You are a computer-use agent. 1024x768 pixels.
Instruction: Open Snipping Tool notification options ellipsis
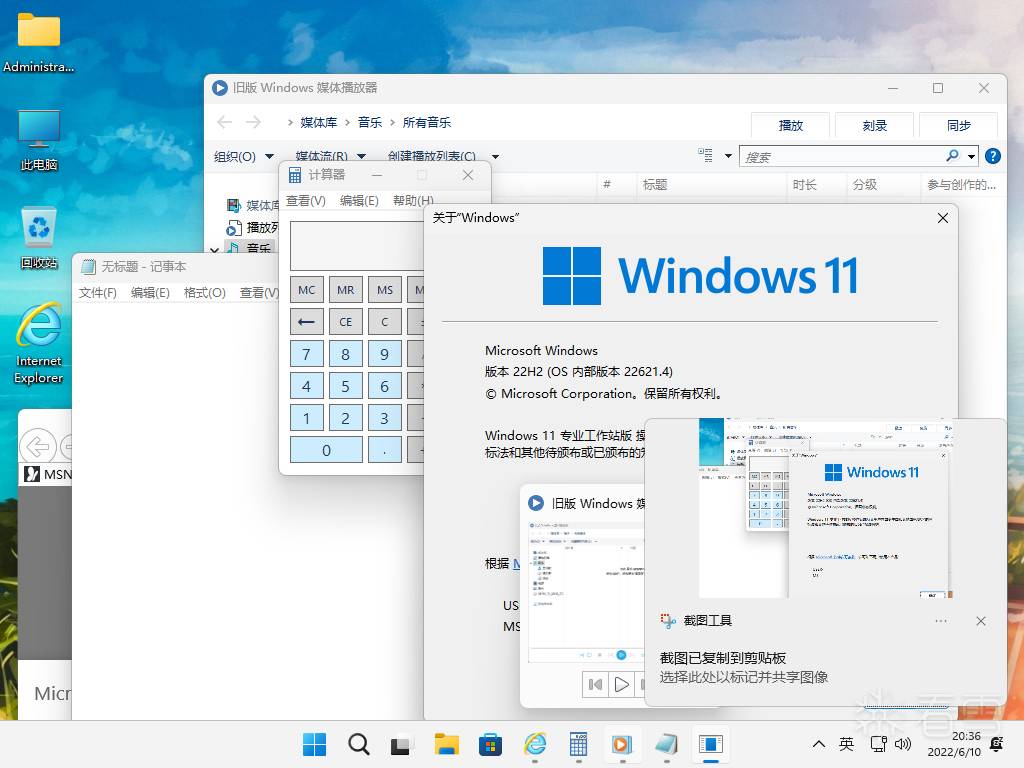(x=940, y=621)
